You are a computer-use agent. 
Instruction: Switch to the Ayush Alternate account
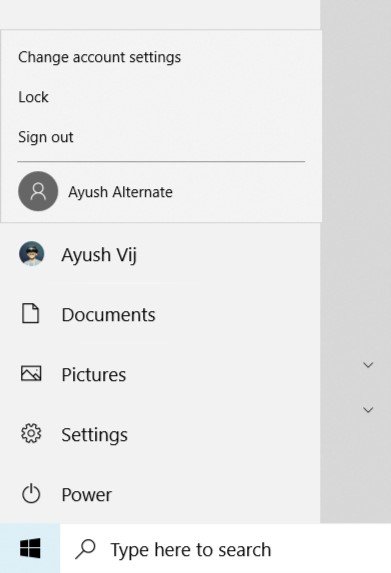(161, 191)
